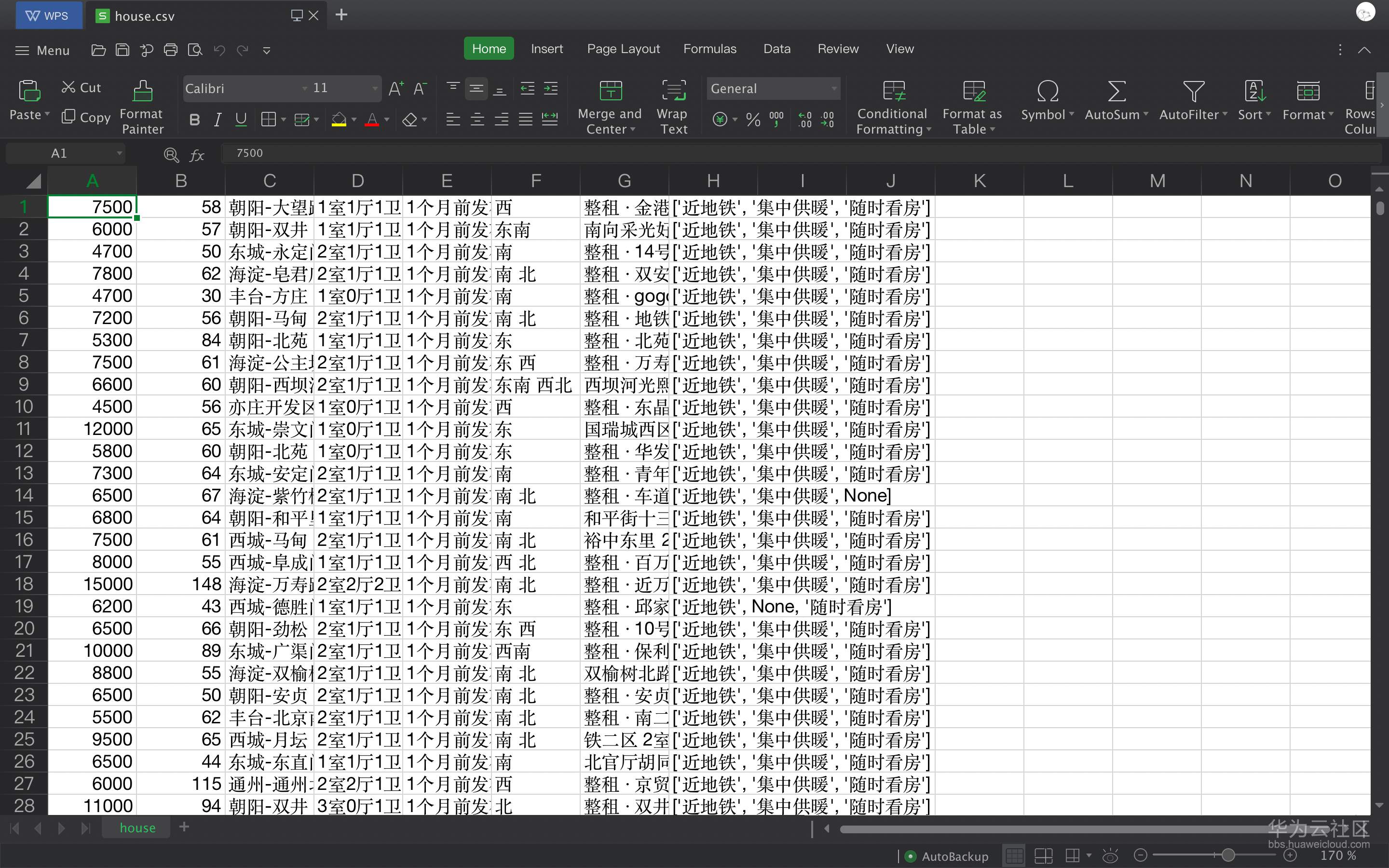Click the Print icon in quick toolbar
The width and height of the screenshot is (1389, 868).
(170, 50)
